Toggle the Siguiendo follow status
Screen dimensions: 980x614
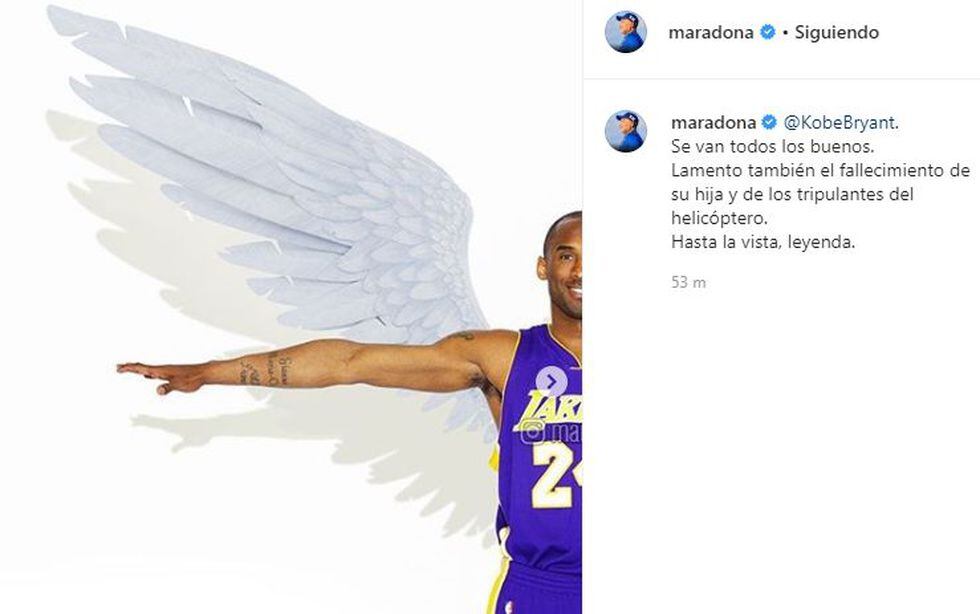coord(836,33)
